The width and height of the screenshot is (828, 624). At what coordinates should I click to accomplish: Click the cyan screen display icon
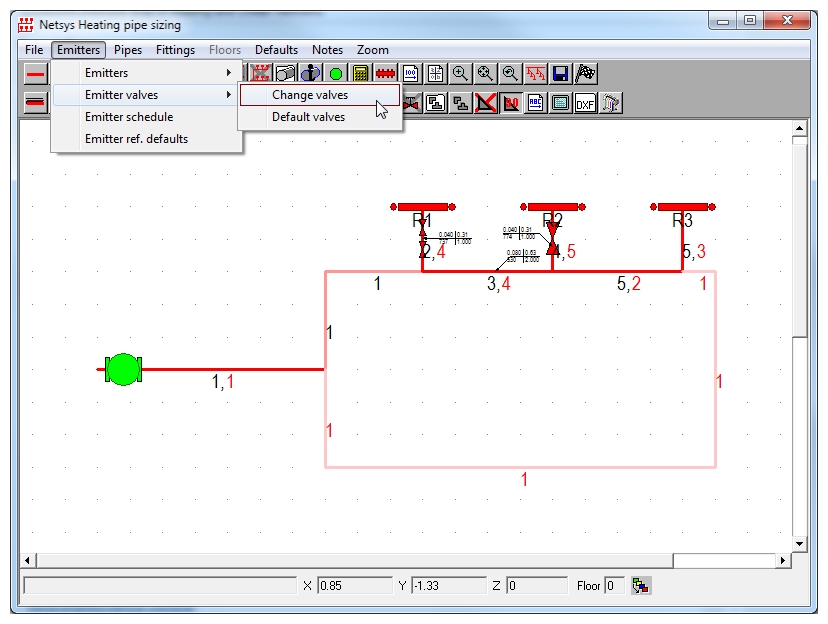[x=560, y=103]
